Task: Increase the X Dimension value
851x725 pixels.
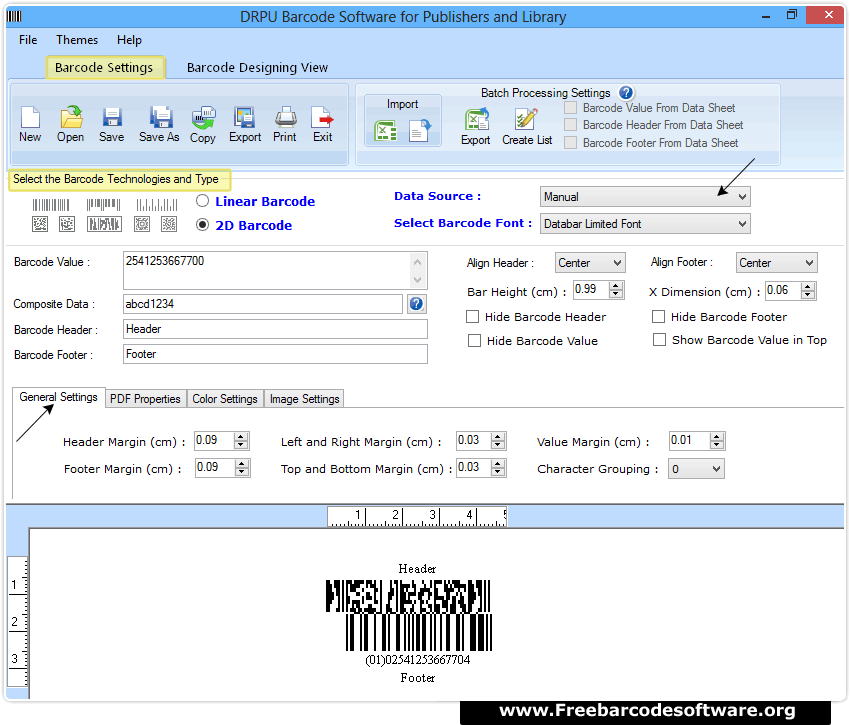Action: (x=808, y=287)
